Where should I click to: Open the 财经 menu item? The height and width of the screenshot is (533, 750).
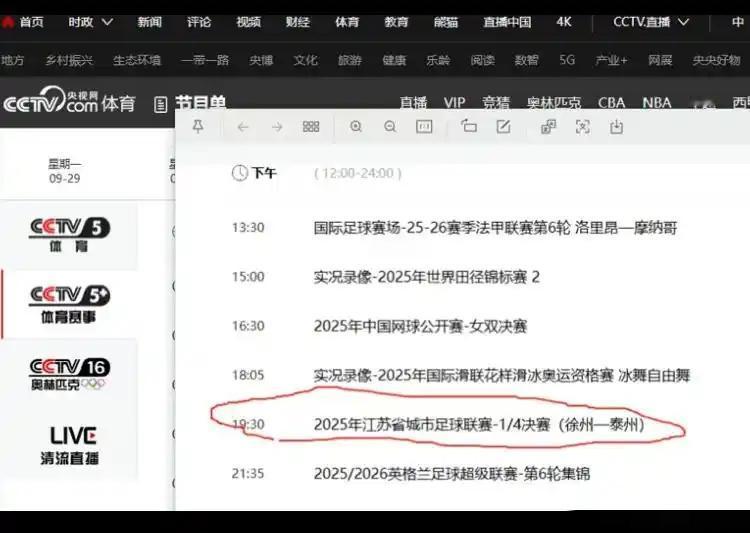298,22
